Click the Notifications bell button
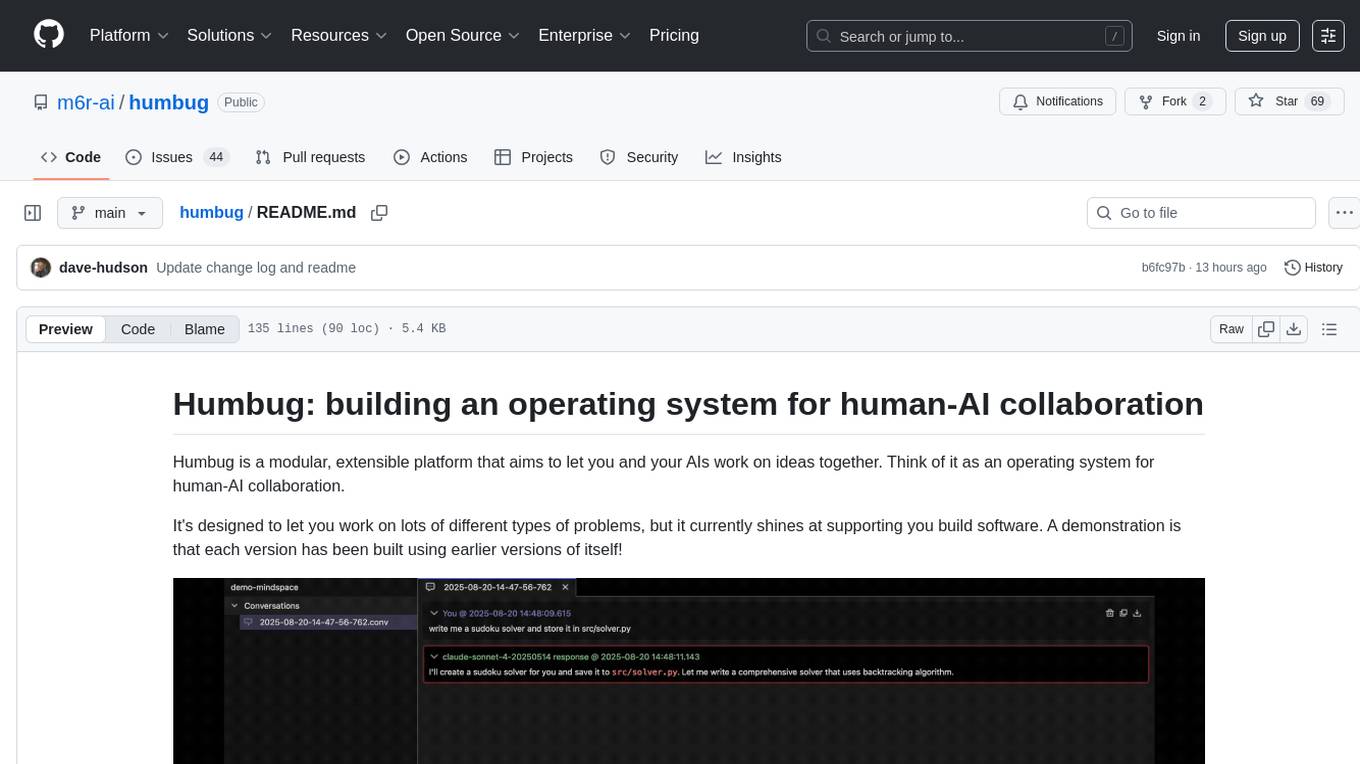The height and width of the screenshot is (764, 1360). 1057,102
